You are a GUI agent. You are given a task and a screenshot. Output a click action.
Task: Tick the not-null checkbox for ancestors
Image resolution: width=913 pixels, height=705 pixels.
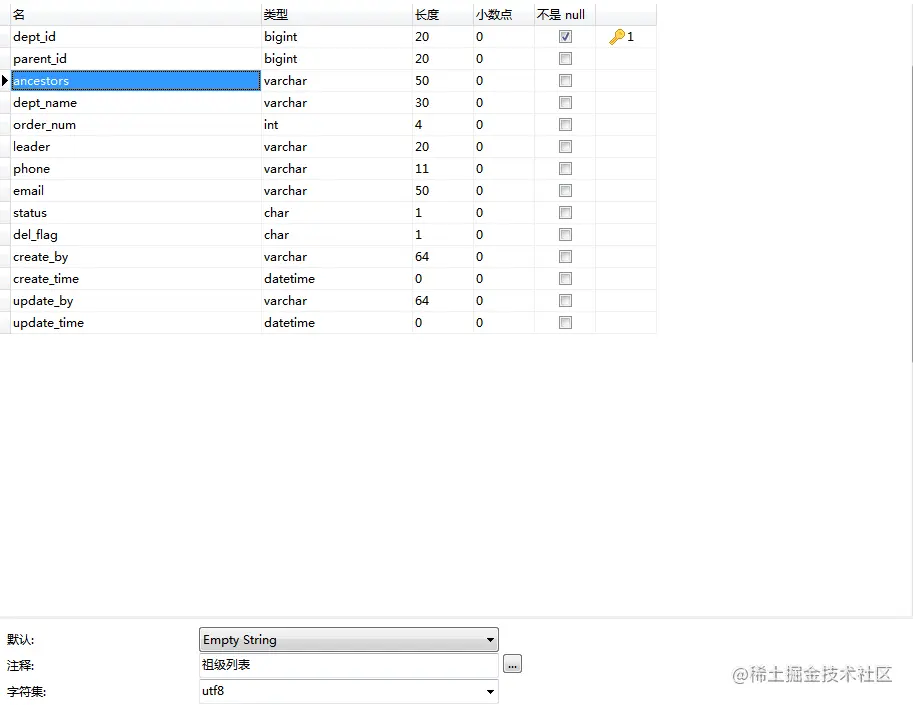[x=565, y=80]
